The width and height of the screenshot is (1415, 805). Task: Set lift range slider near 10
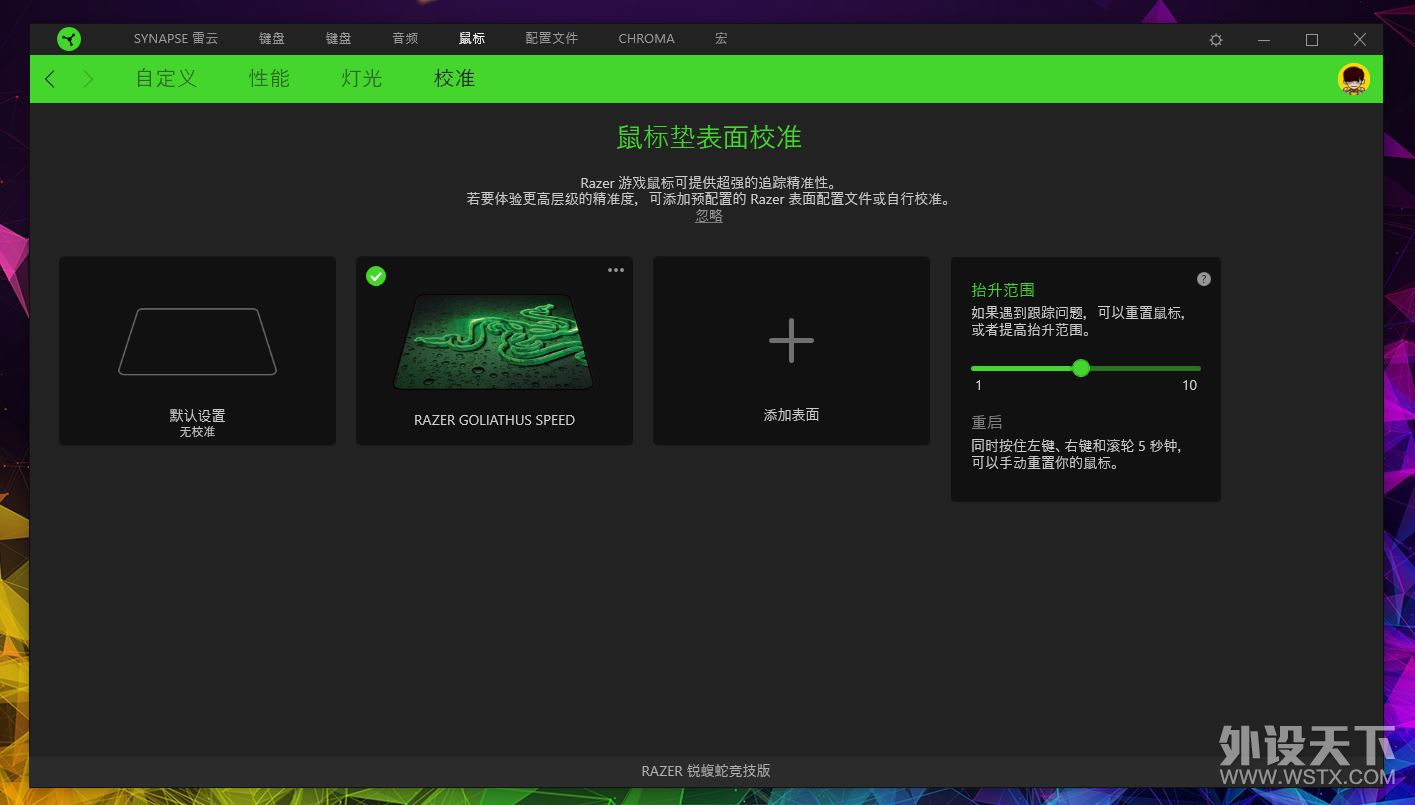(1198, 368)
